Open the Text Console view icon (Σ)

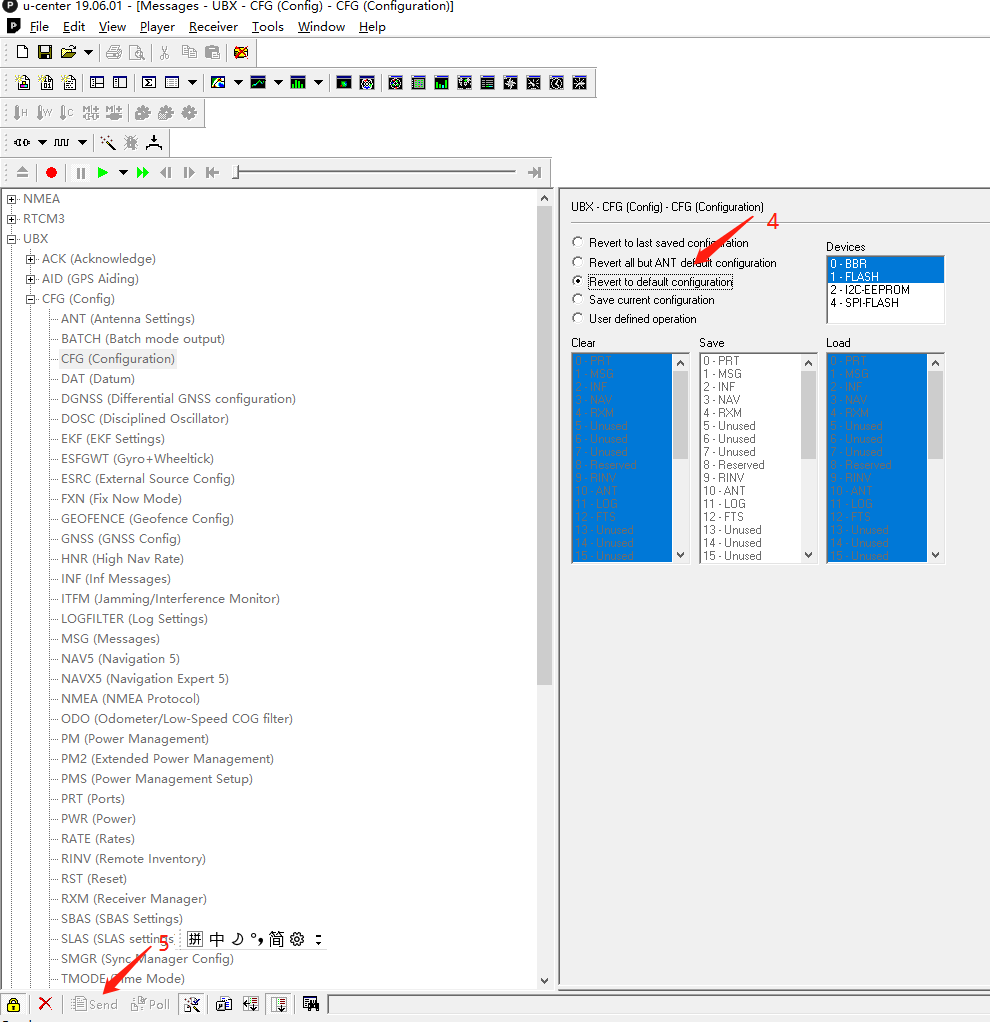(149, 83)
